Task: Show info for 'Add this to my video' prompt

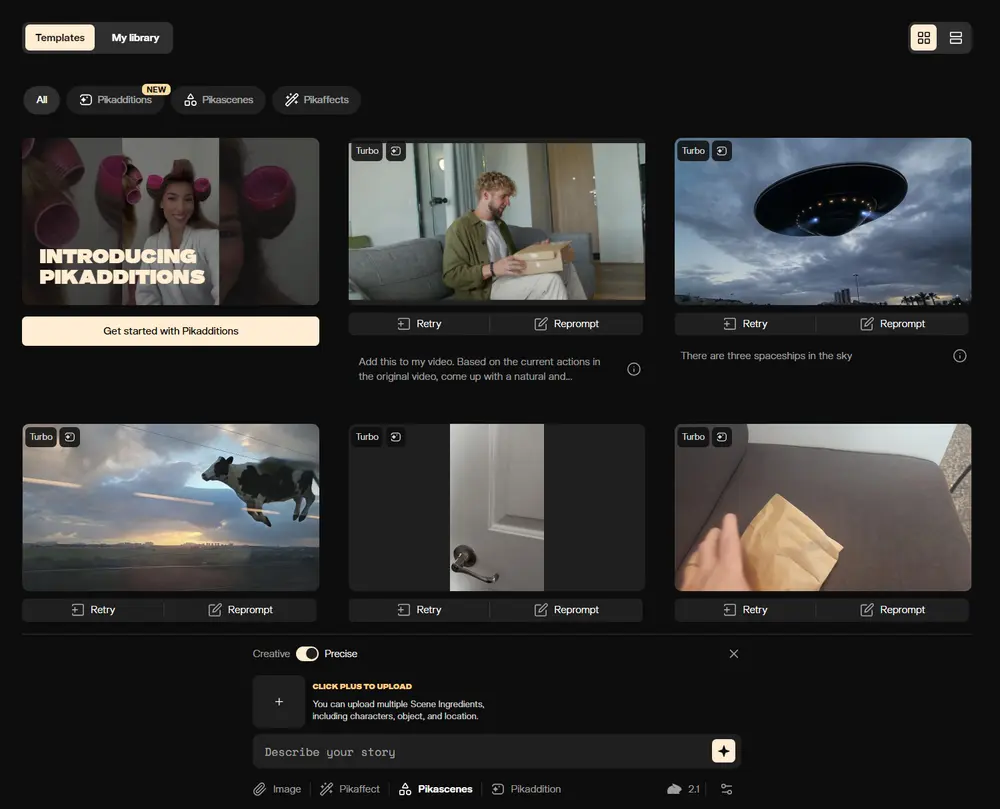Action: [x=633, y=369]
